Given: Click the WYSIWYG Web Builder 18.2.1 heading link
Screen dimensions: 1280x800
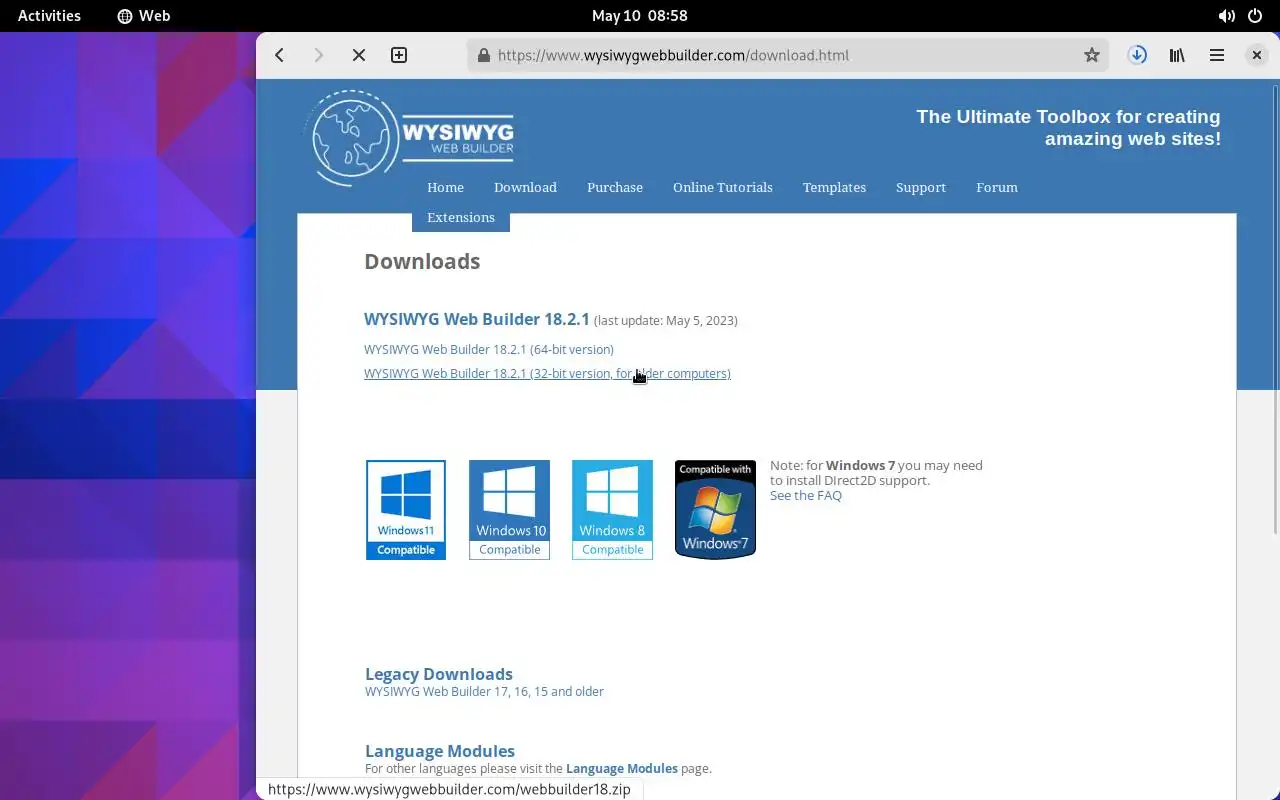Looking at the screenshot, I should 477,319.
